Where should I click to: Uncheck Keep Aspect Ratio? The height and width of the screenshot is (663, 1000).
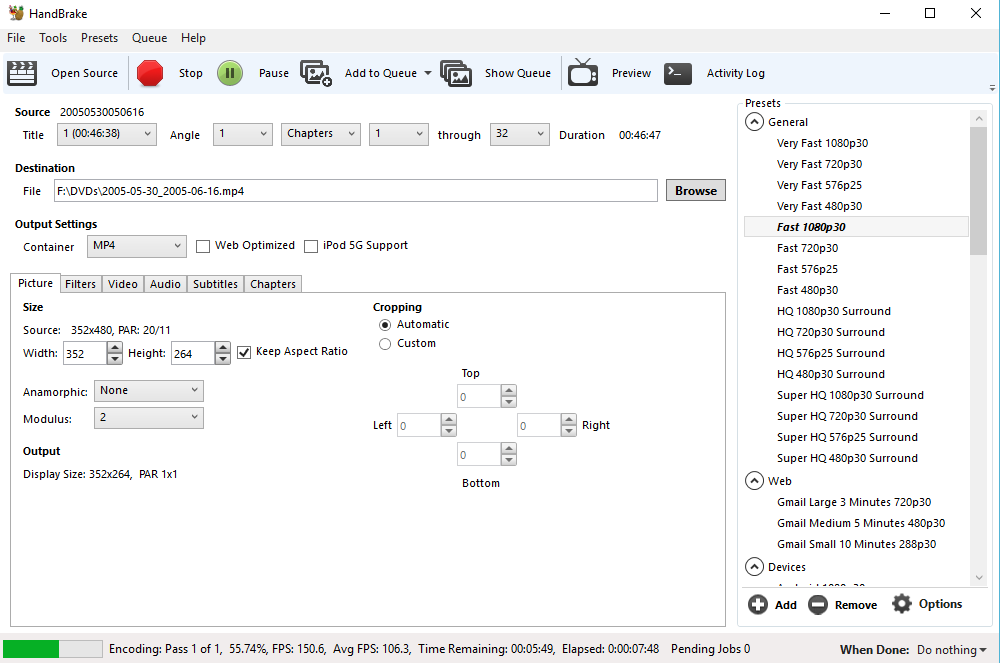point(244,352)
